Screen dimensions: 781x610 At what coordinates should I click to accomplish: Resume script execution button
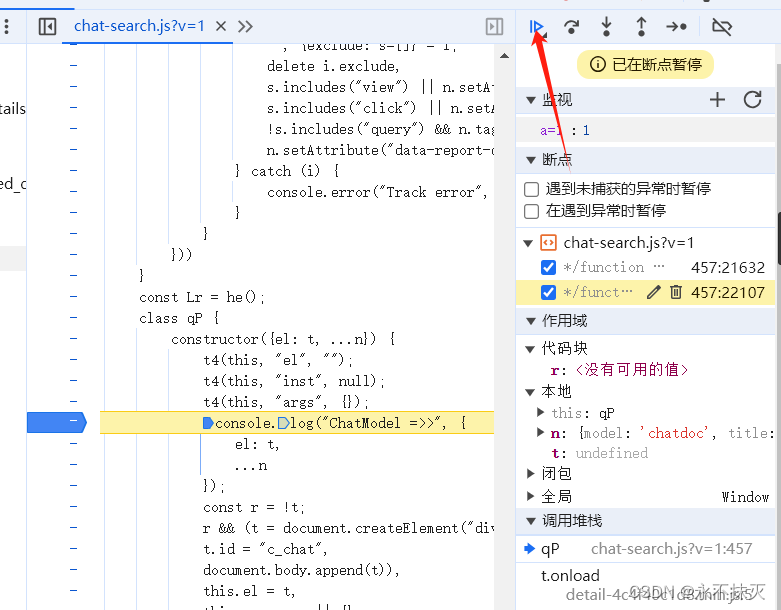coord(537,26)
